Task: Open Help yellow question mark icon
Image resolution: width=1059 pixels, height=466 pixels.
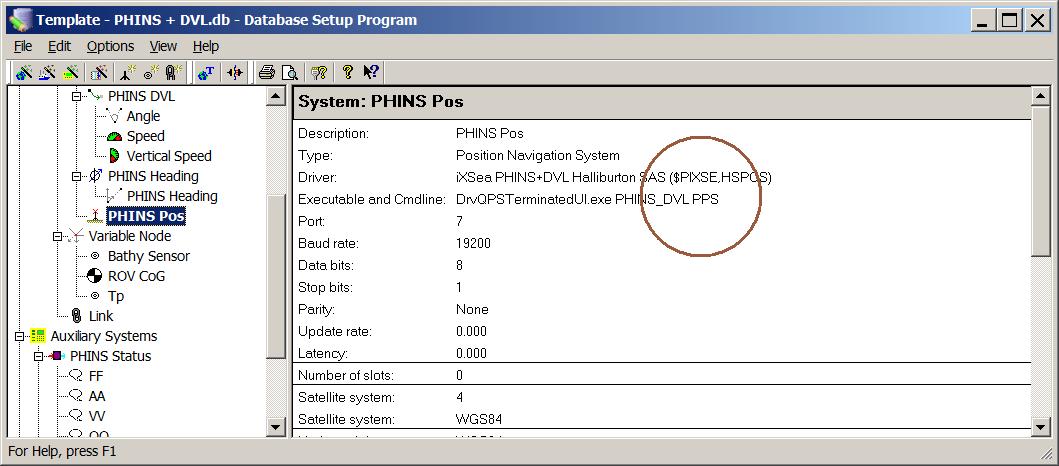Action: pos(348,72)
